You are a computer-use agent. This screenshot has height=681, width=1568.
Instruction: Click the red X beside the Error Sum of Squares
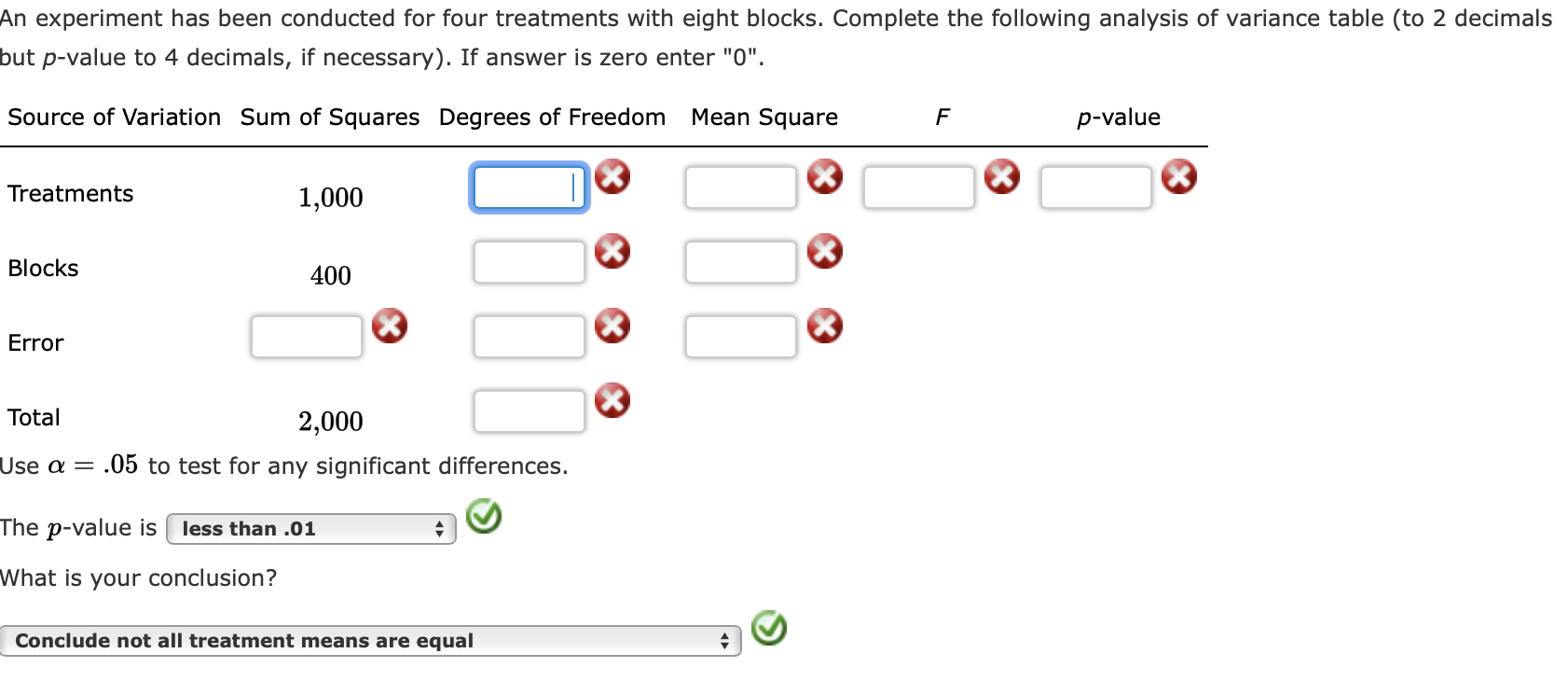(391, 326)
